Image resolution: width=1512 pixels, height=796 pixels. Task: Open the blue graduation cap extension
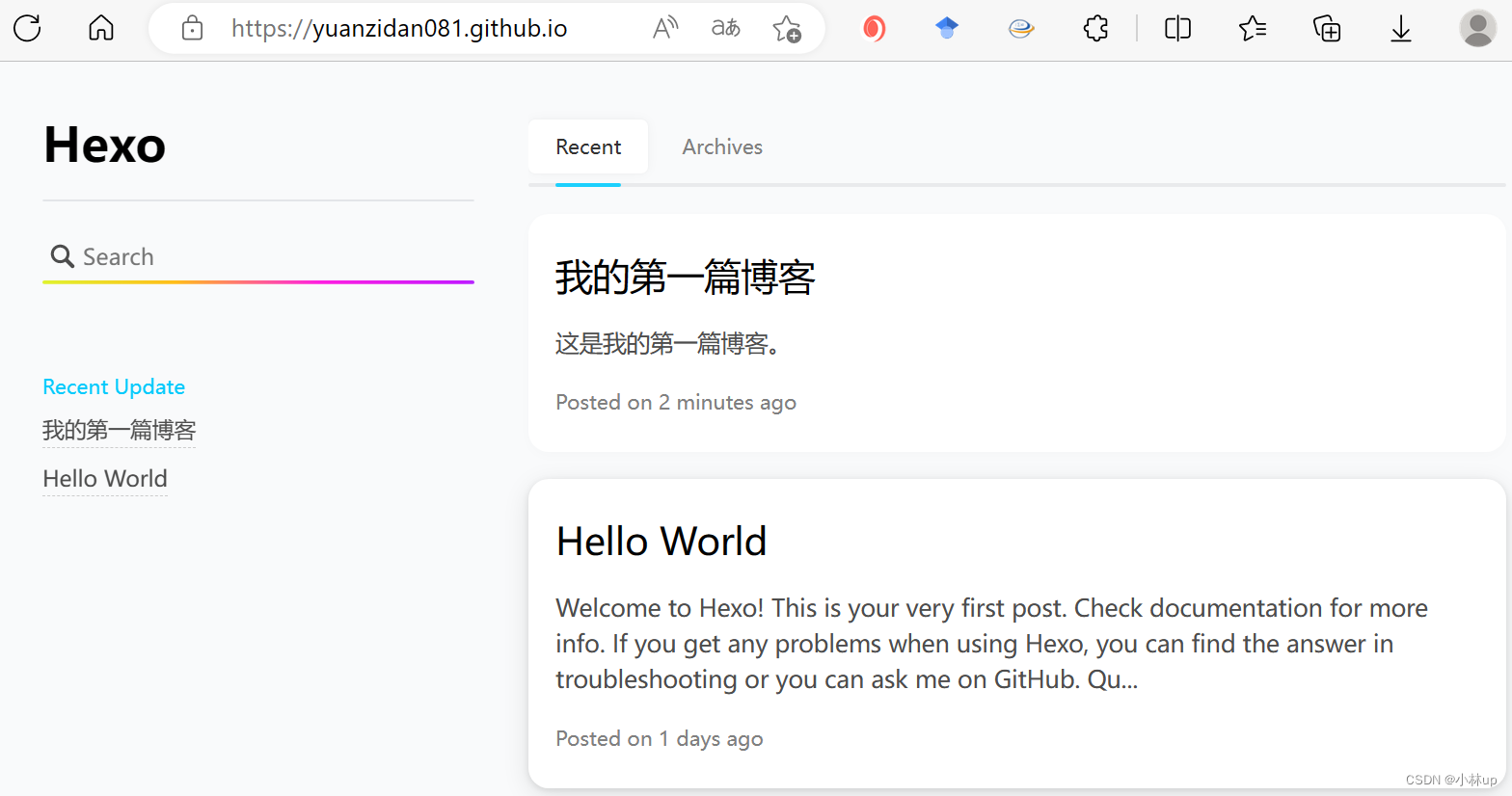947,28
